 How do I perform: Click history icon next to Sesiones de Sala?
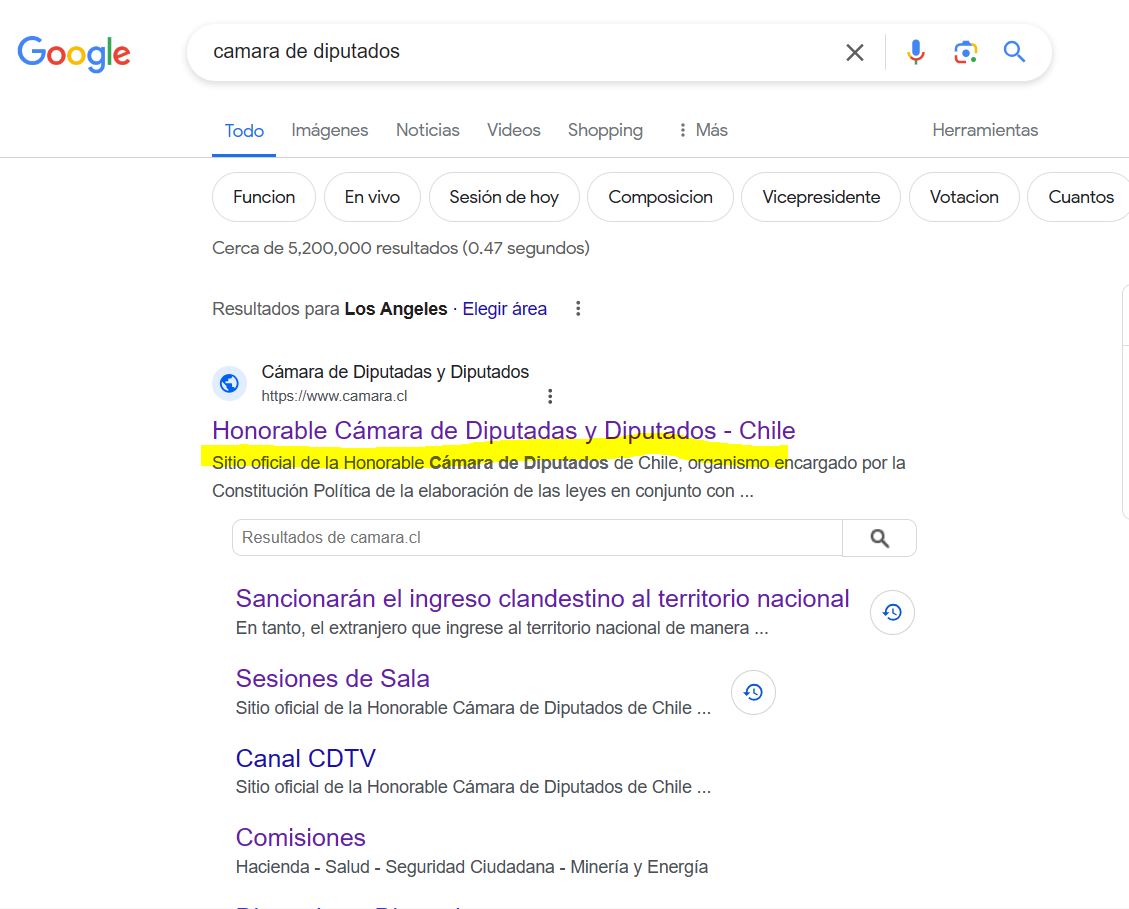click(753, 692)
